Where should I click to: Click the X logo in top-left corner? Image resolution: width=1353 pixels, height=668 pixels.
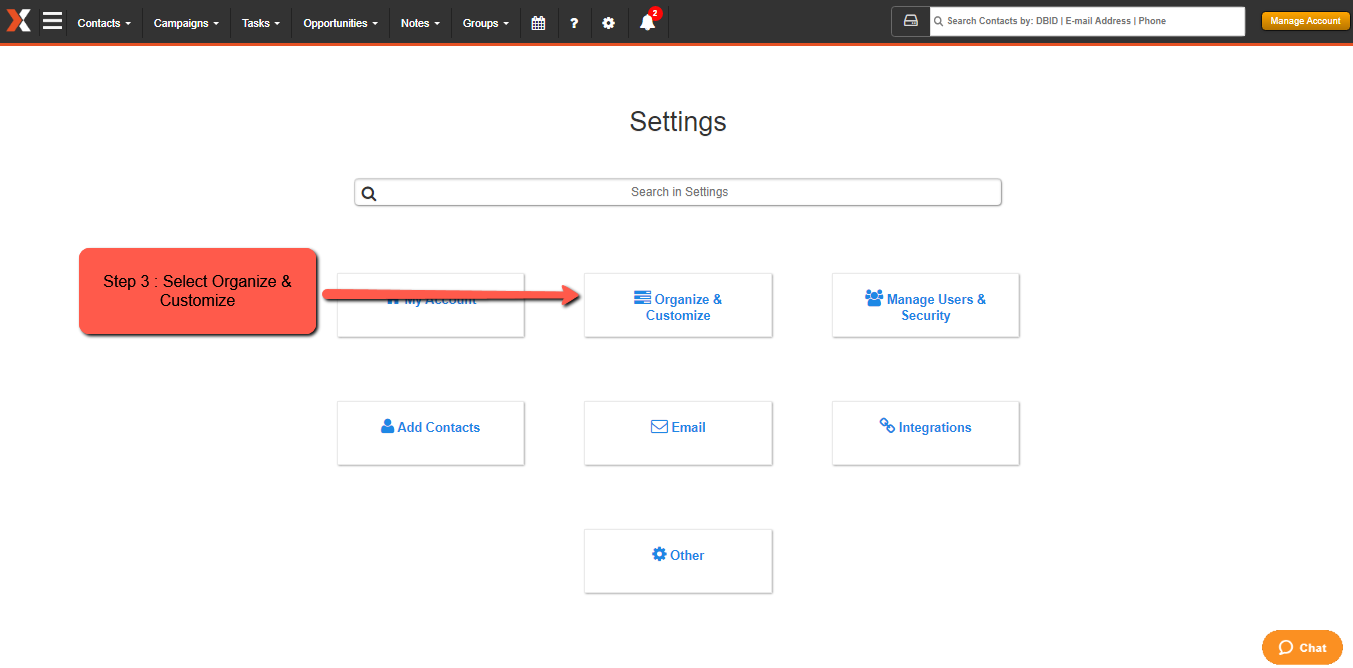point(19,21)
